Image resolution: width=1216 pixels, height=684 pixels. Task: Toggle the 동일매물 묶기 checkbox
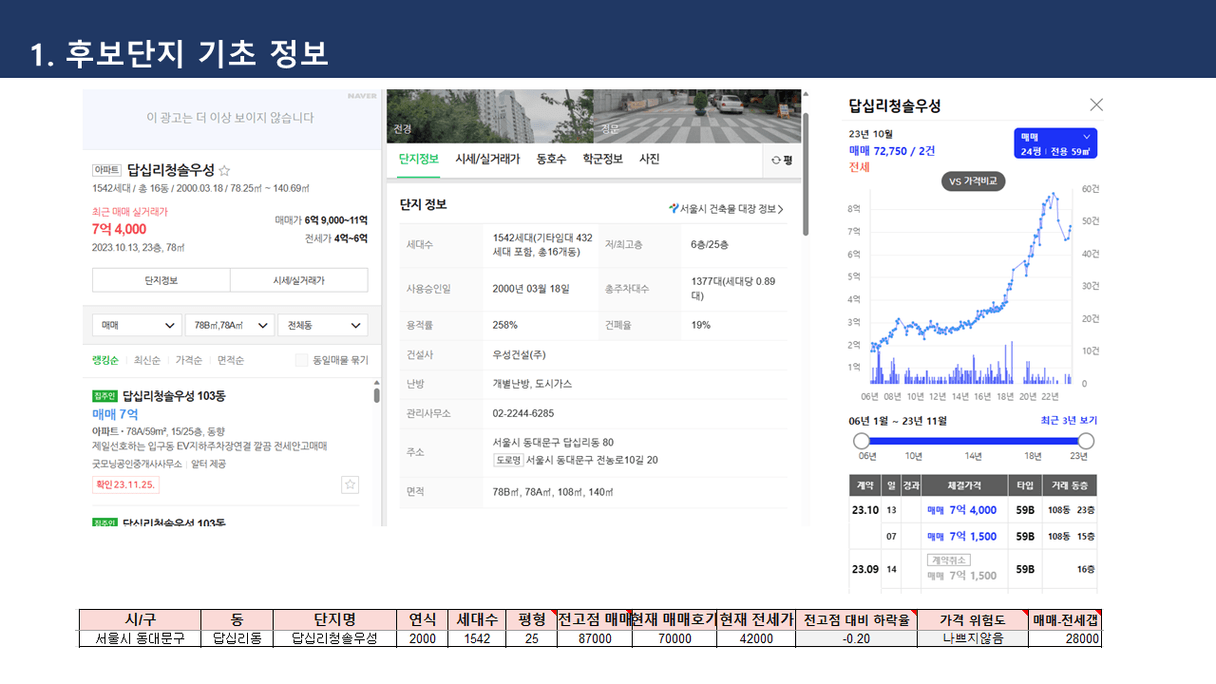[301, 360]
